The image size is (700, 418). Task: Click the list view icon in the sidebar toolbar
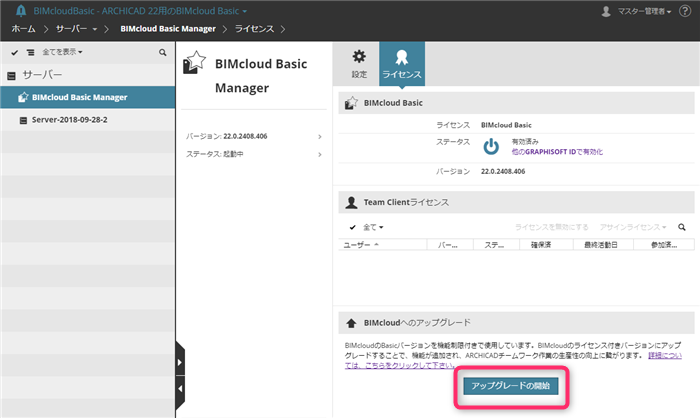(x=30, y=52)
